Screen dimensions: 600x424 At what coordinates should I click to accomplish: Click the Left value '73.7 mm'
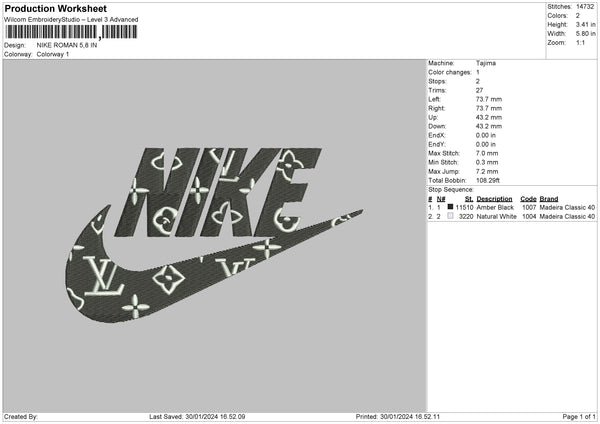click(489, 99)
